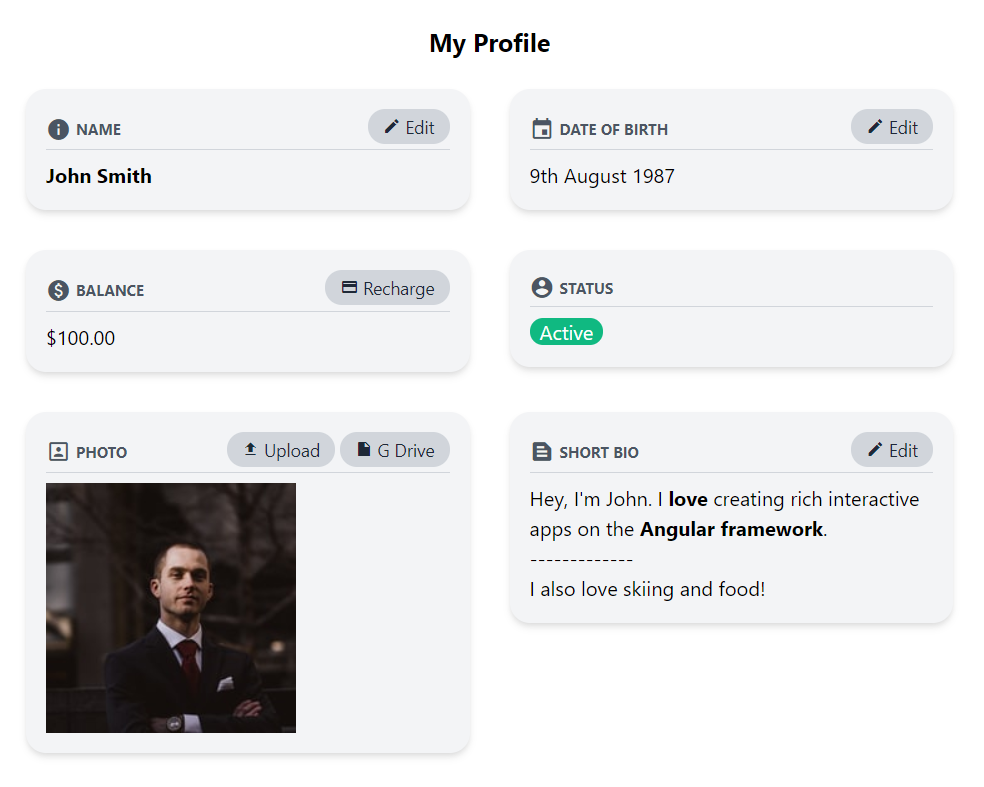Click the portrait icon beside Photo
This screenshot has width=984, height=787.
point(58,452)
